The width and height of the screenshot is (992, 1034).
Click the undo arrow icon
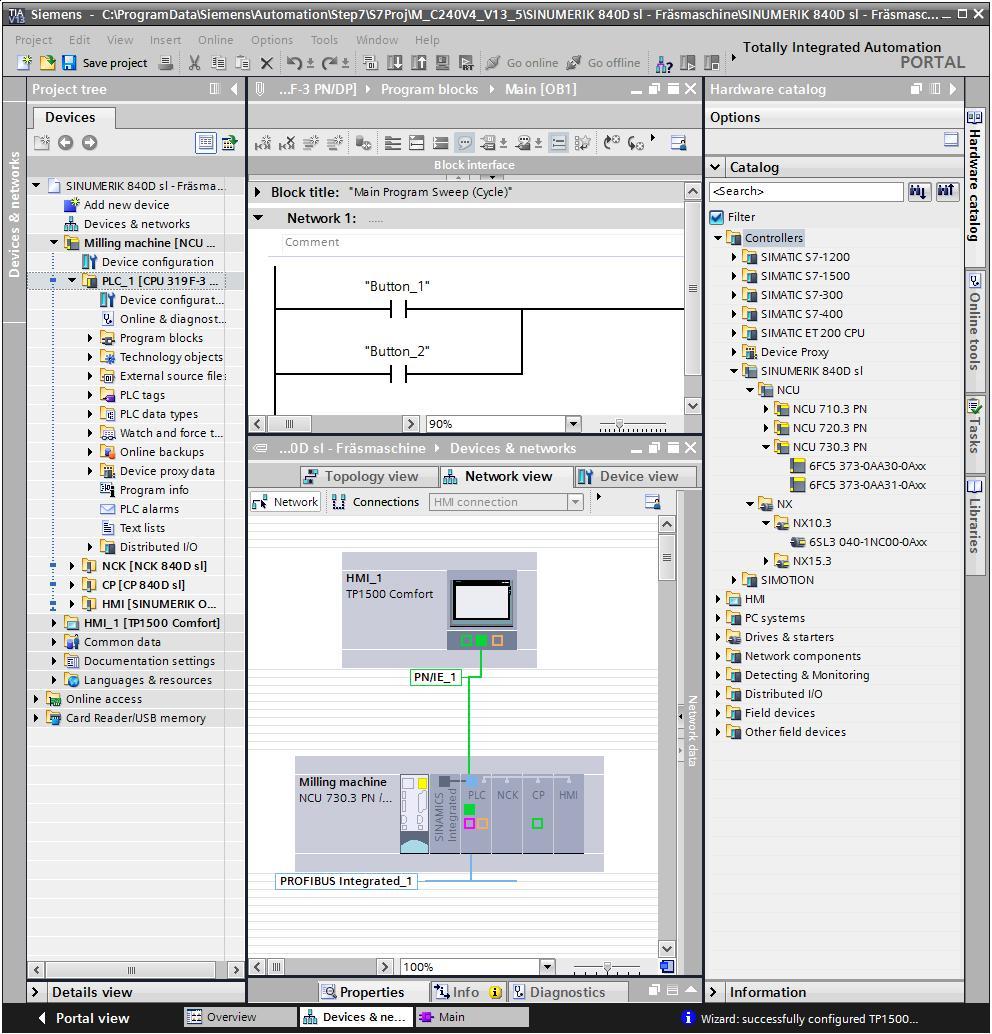pyautogui.click(x=294, y=63)
